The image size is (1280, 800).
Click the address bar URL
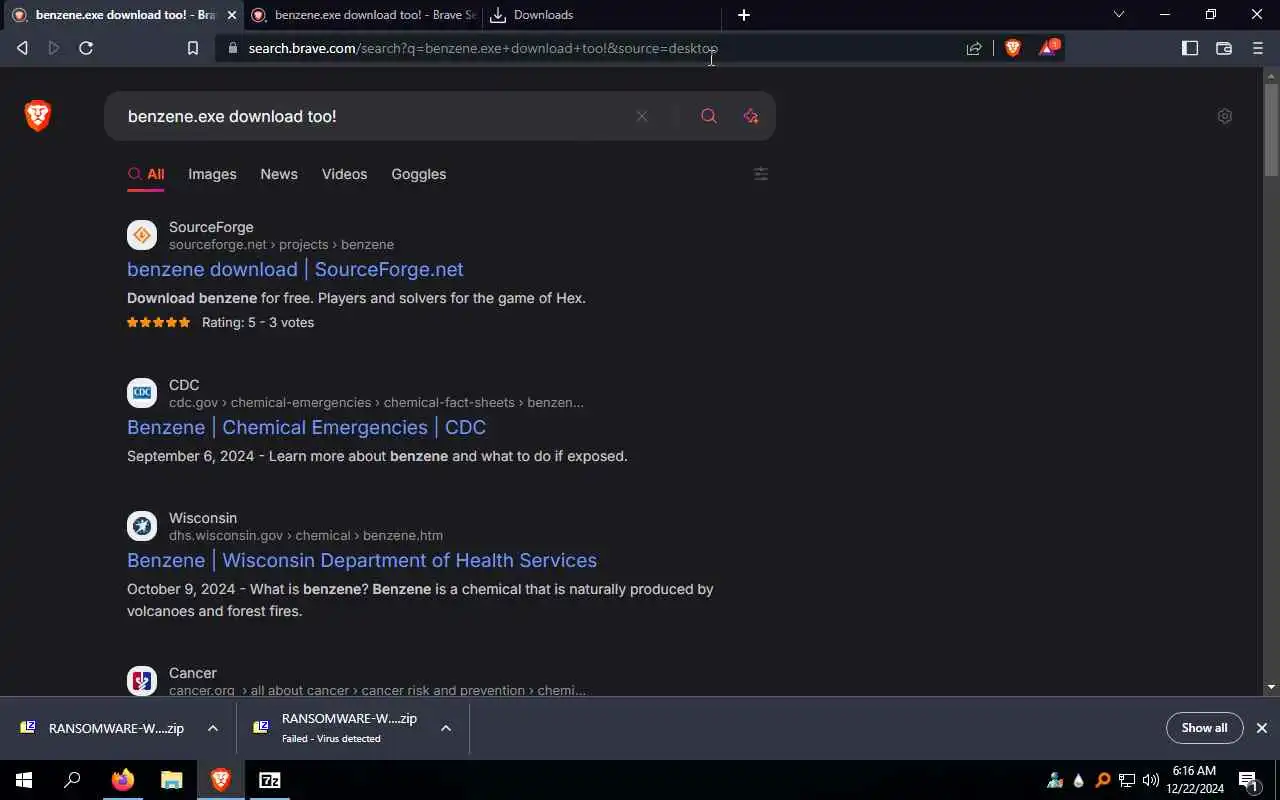(483, 48)
